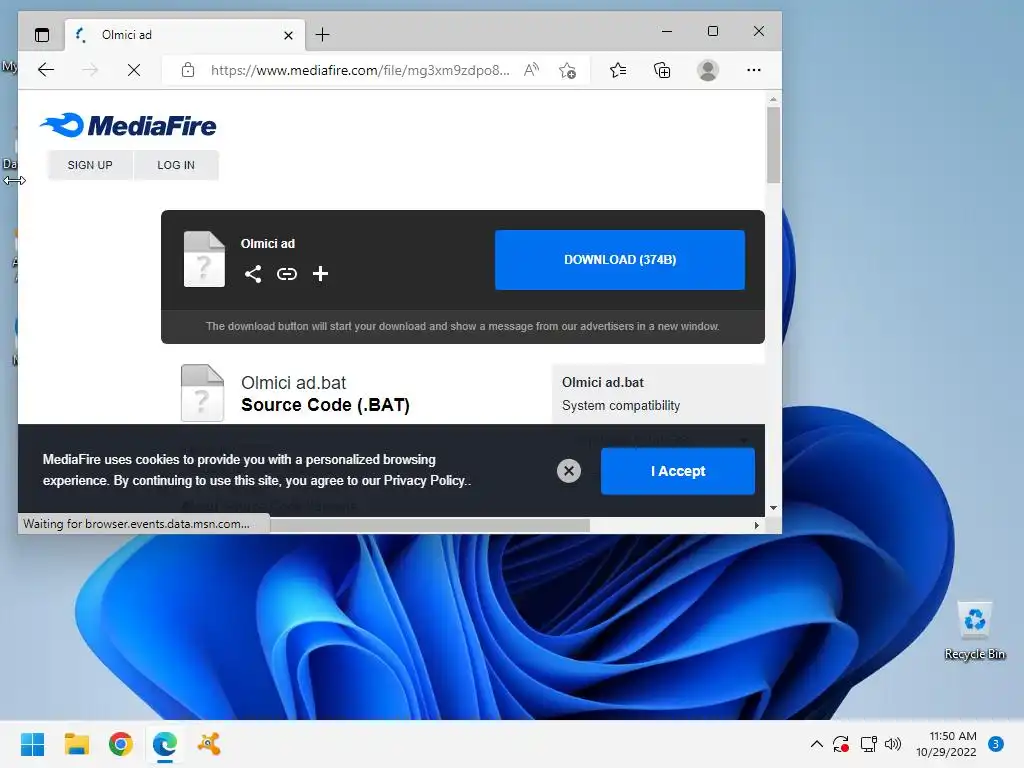
Task: Close the Olmici ad browser tab
Action: [288, 35]
